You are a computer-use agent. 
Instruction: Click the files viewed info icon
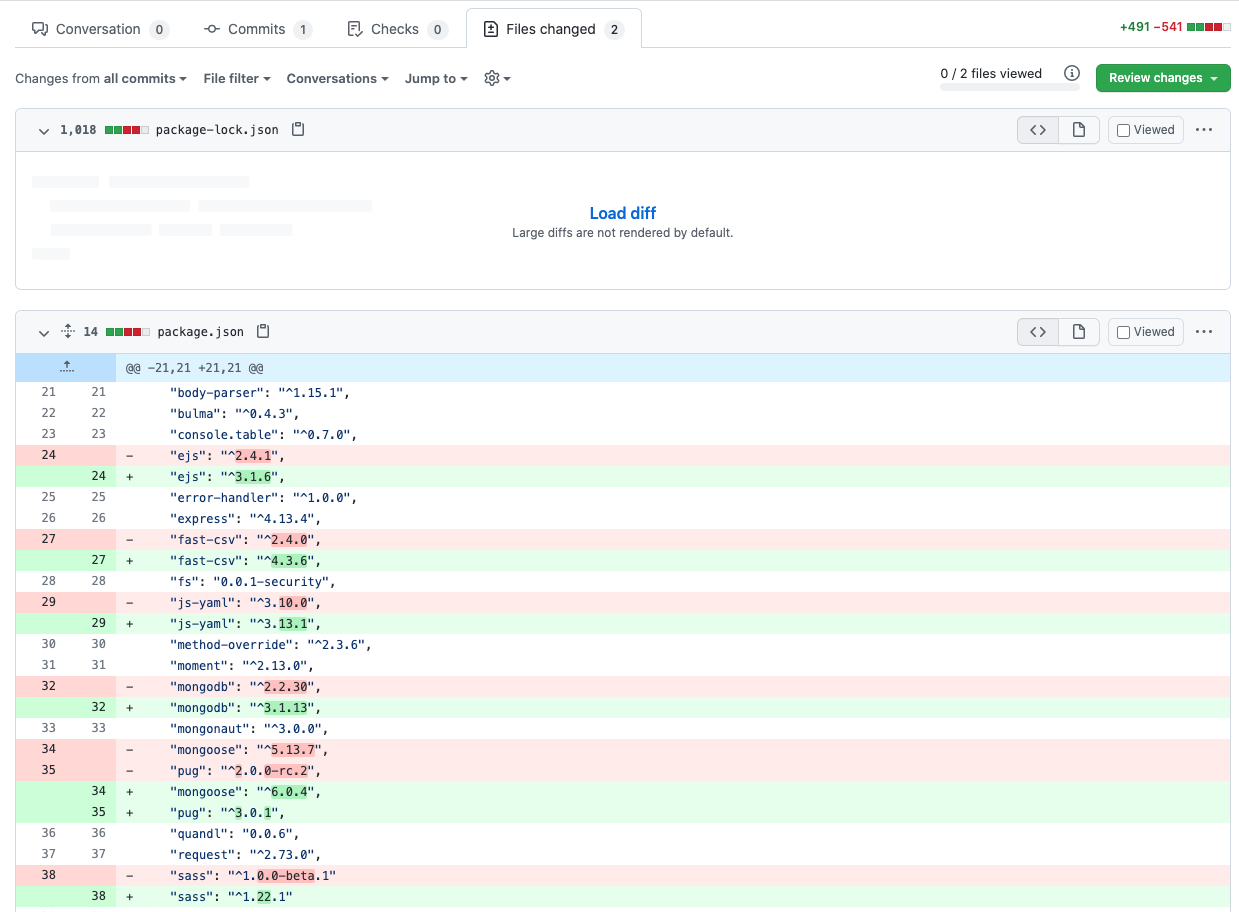[1072, 74]
